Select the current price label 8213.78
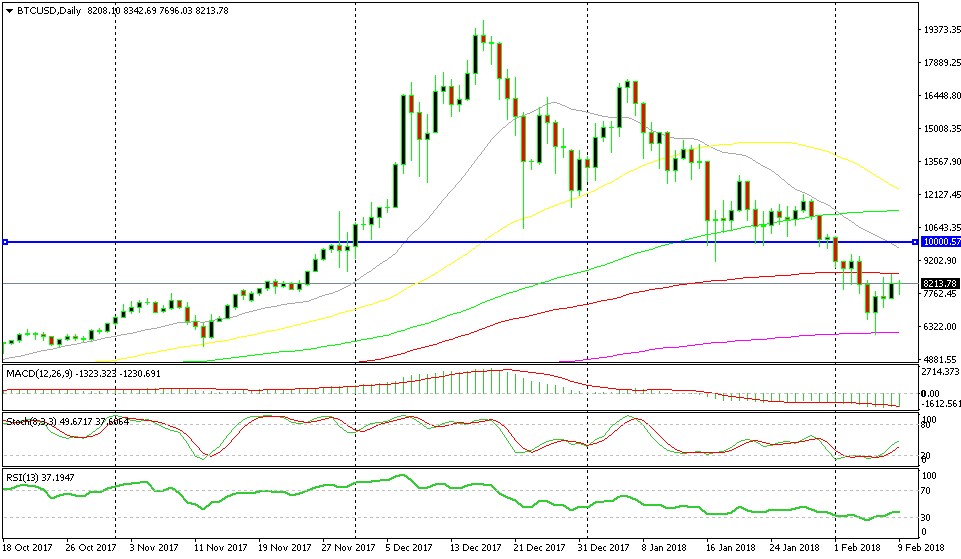Image resolution: width=961 pixels, height=559 pixels. pos(941,283)
